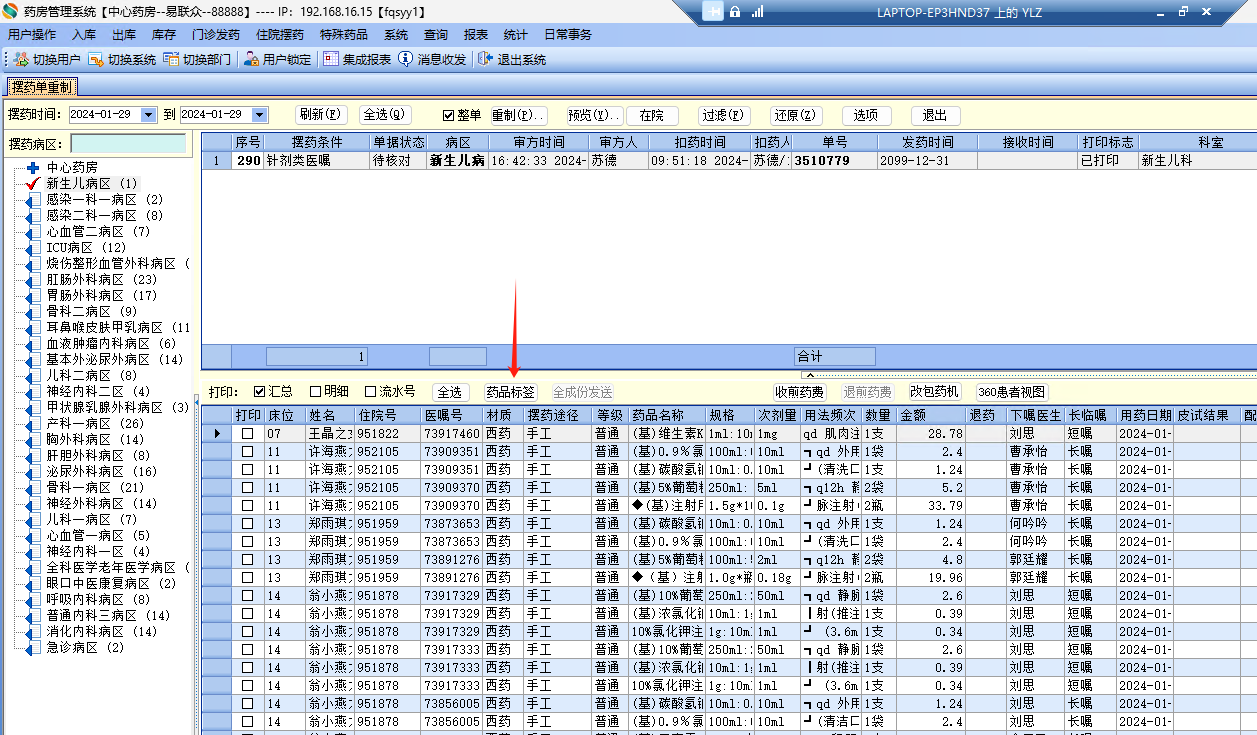Click the ward icon beside ICU病区

[x=33, y=248]
